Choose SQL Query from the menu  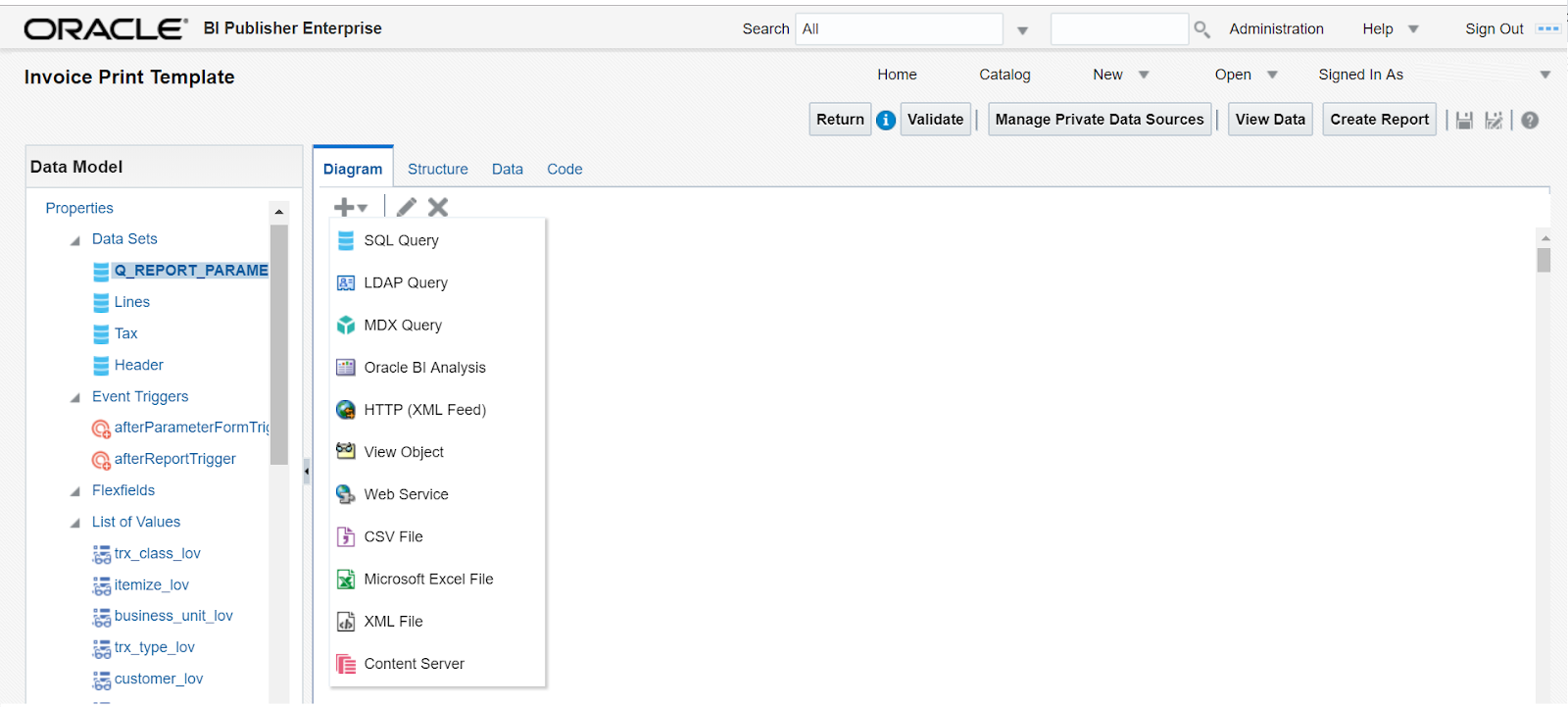(401, 240)
